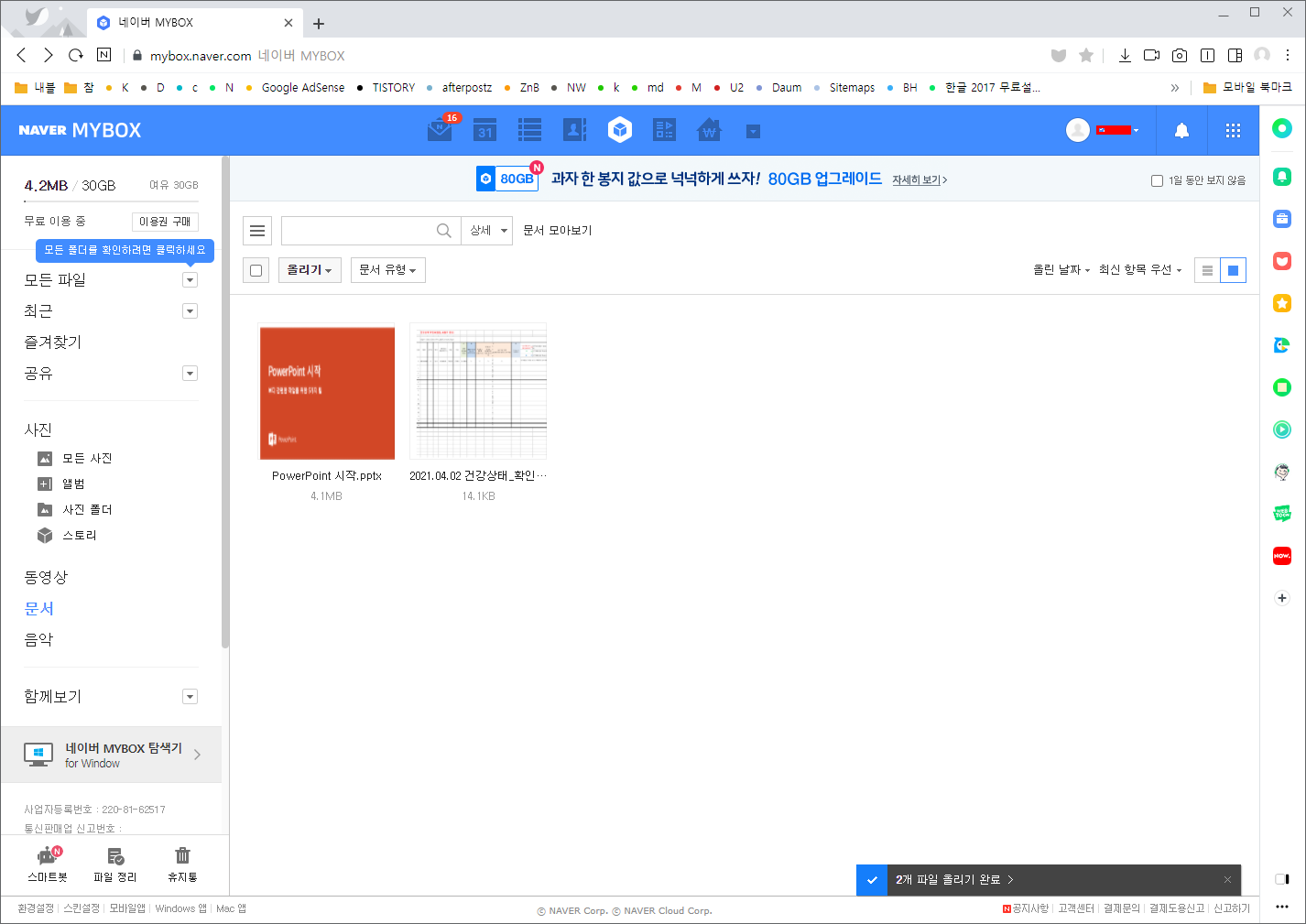Open the Naver services grid icon
This screenshot has width=1306, height=924.
[x=1233, y=130]
